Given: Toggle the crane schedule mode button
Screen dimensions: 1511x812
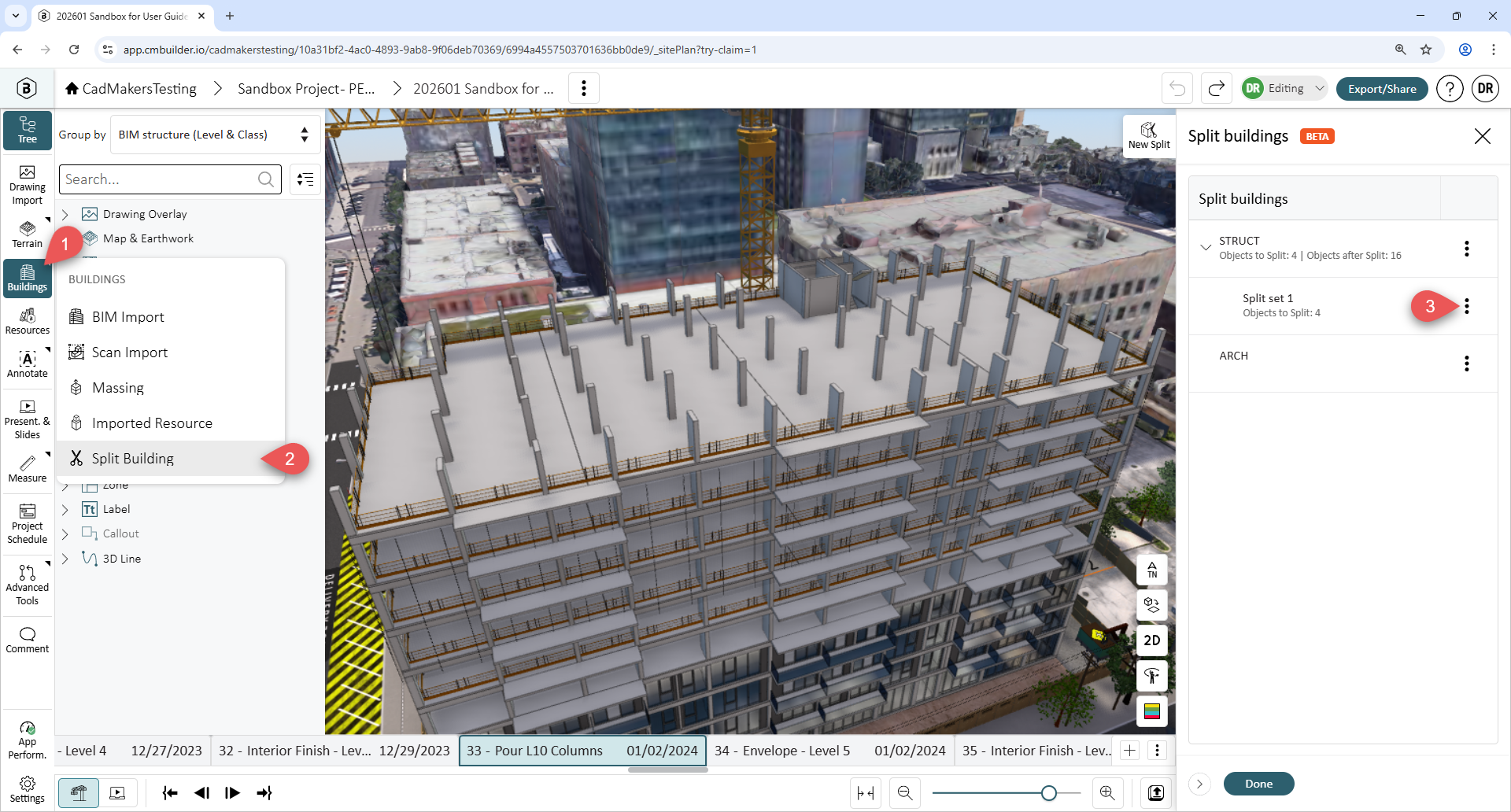Looking at the screenshot, I should pyautogui.click(x=79, y=793).
